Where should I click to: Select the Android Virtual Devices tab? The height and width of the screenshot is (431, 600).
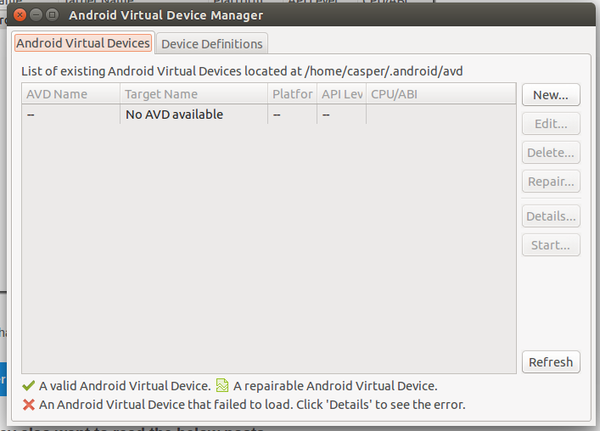(83, 43)
